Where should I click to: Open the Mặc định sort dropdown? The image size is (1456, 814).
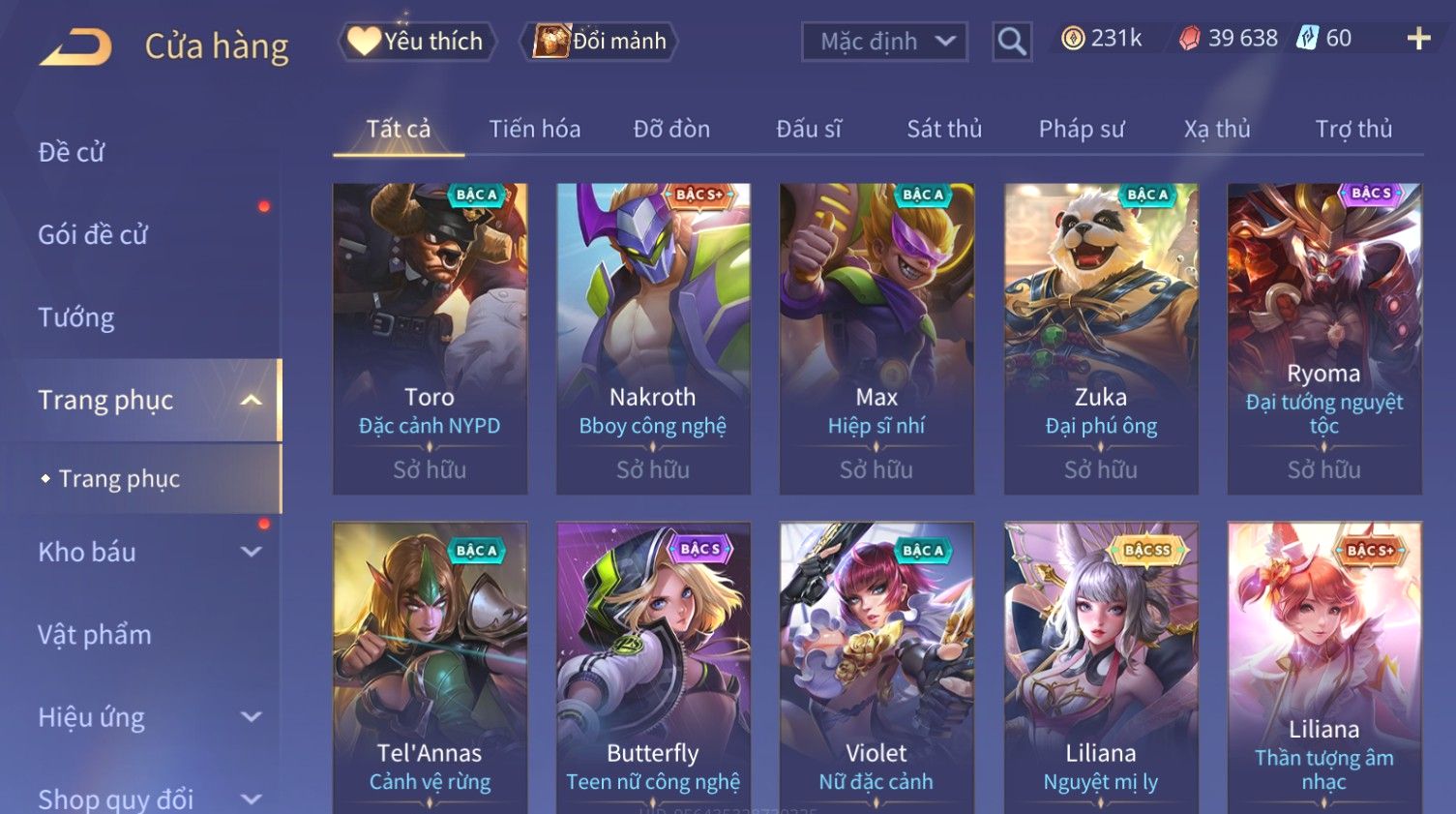point(884,42)
